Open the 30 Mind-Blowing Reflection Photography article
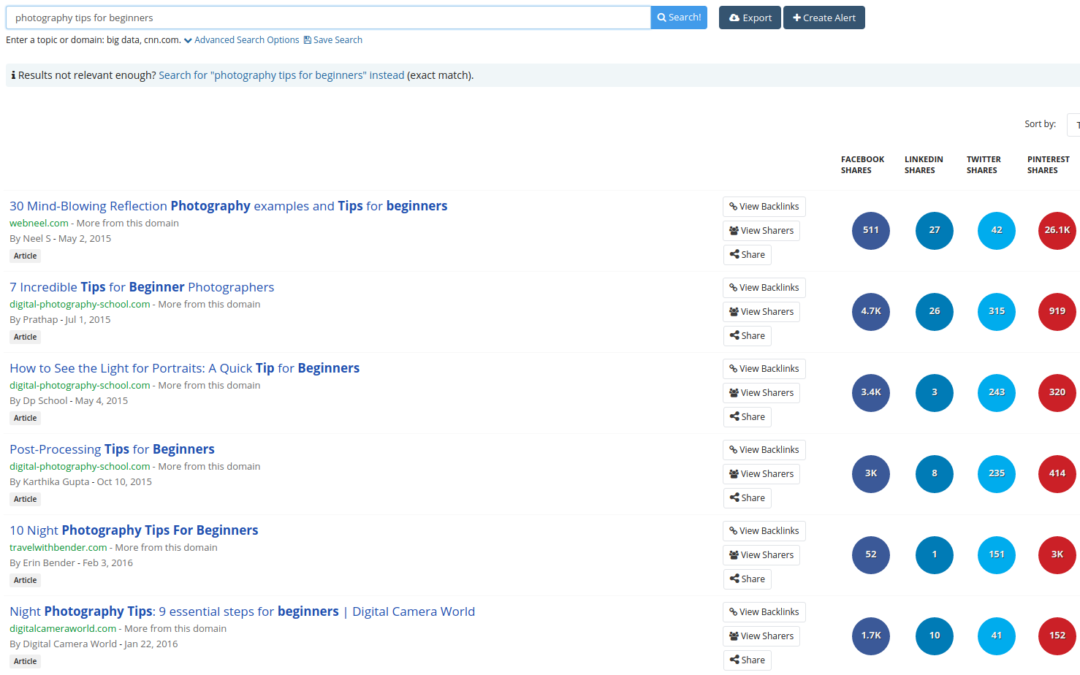Image resolution: width=1080 pixels, height=675 pixels. click(x=228, y=206)
